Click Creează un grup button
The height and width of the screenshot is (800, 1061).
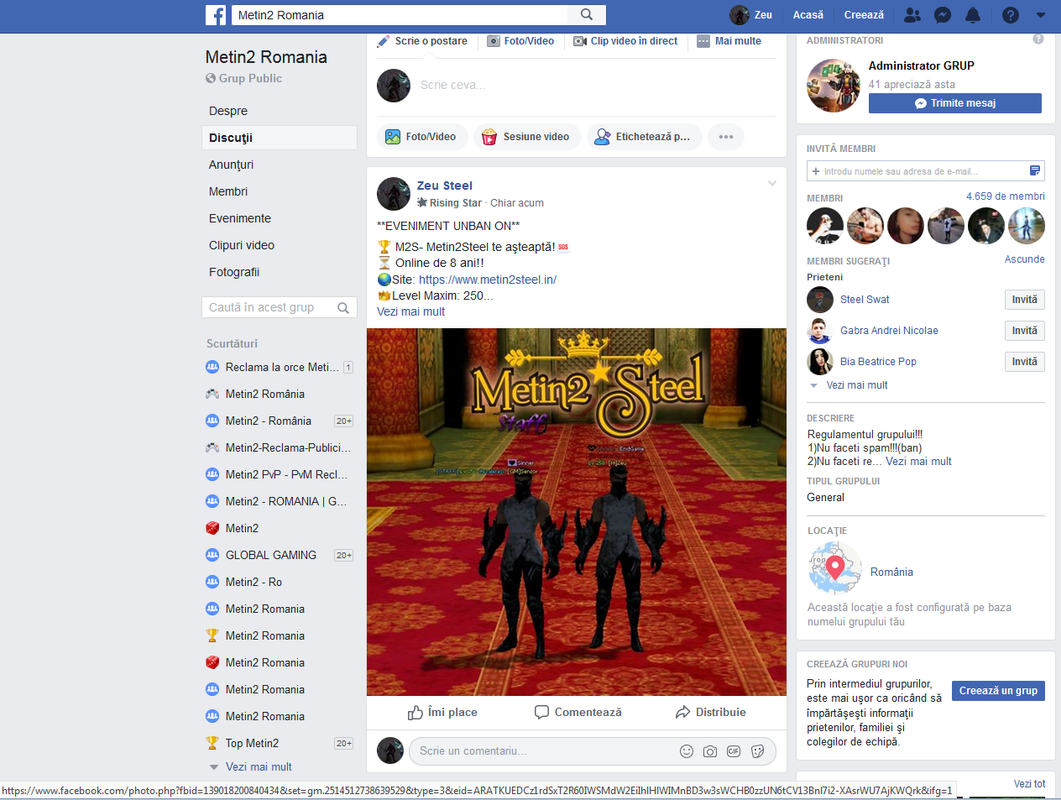(x=998, y=690)
